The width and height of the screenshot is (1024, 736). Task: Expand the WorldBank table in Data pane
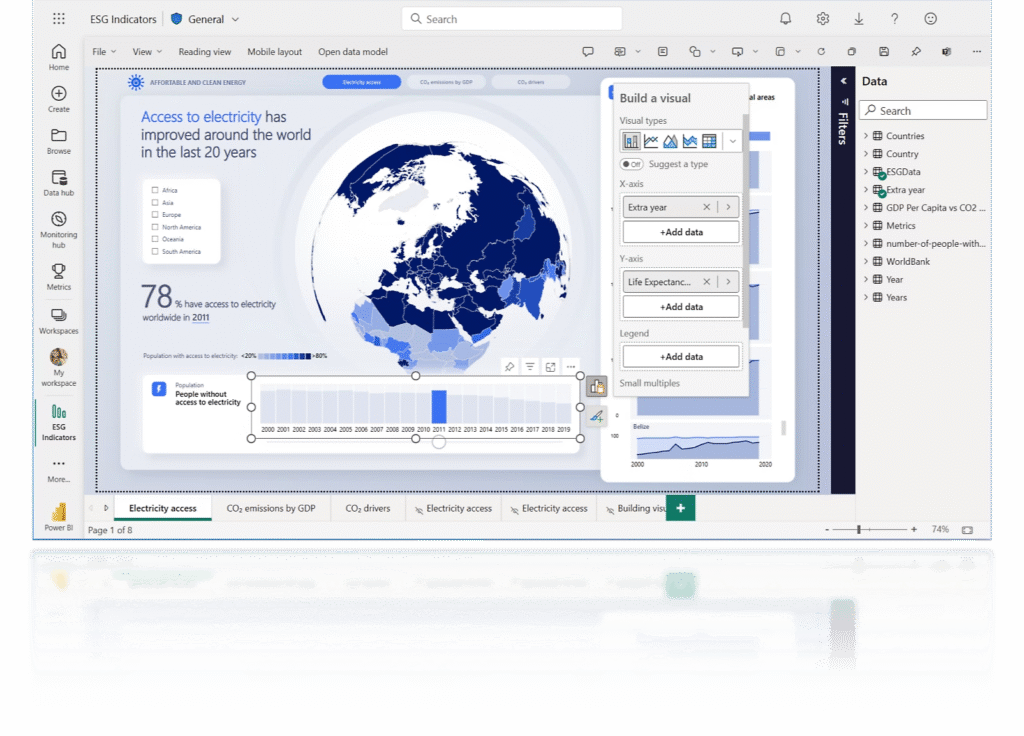pos(866,262)
